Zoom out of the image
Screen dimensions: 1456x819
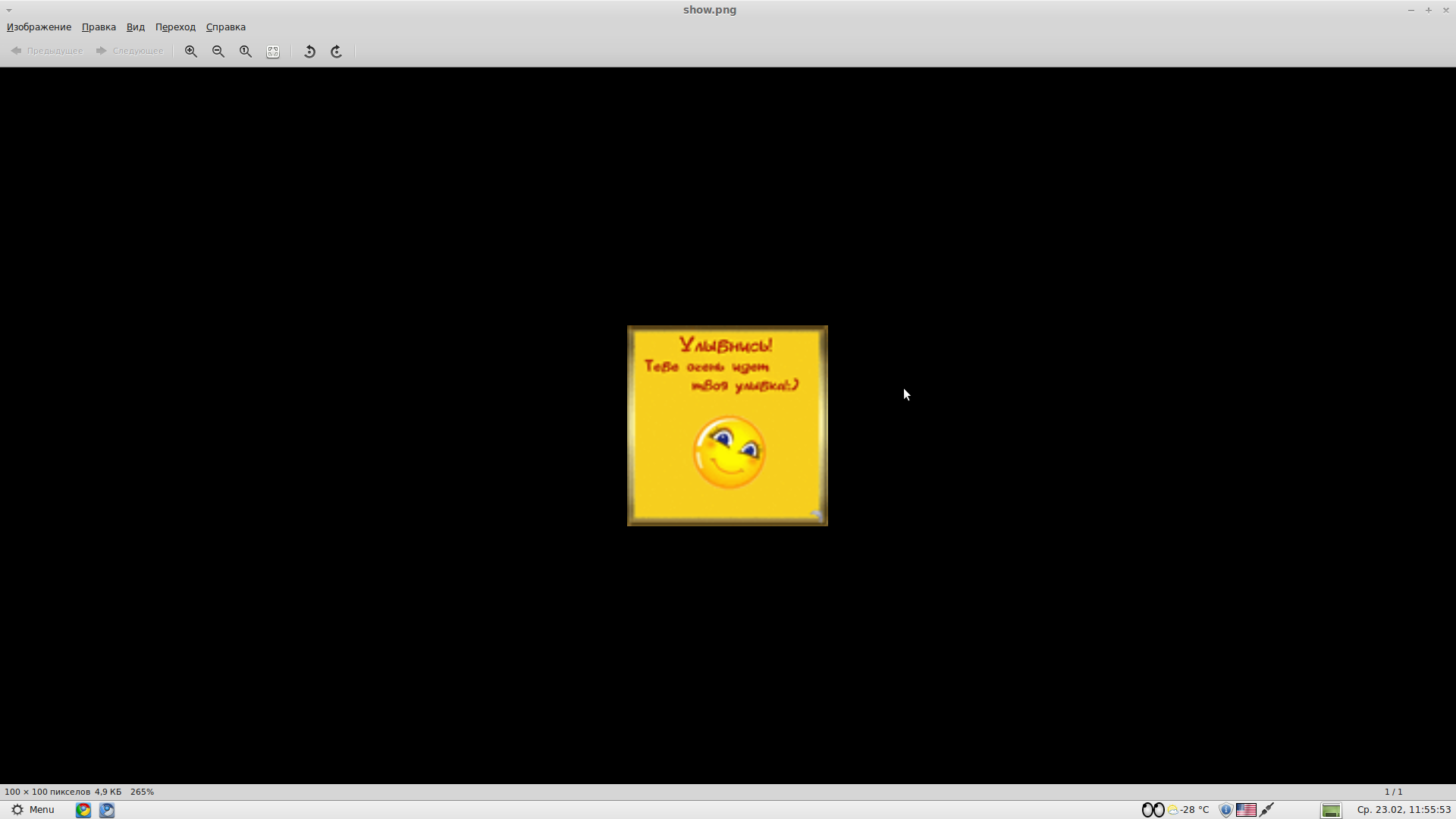[x=218, y=52]
